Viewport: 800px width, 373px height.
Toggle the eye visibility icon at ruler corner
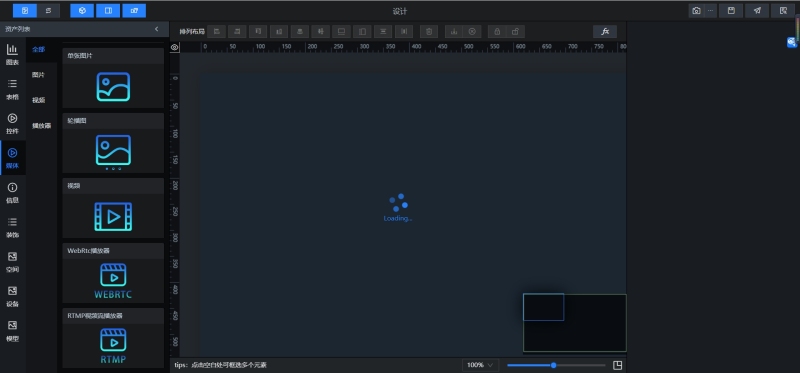(174, 47)
